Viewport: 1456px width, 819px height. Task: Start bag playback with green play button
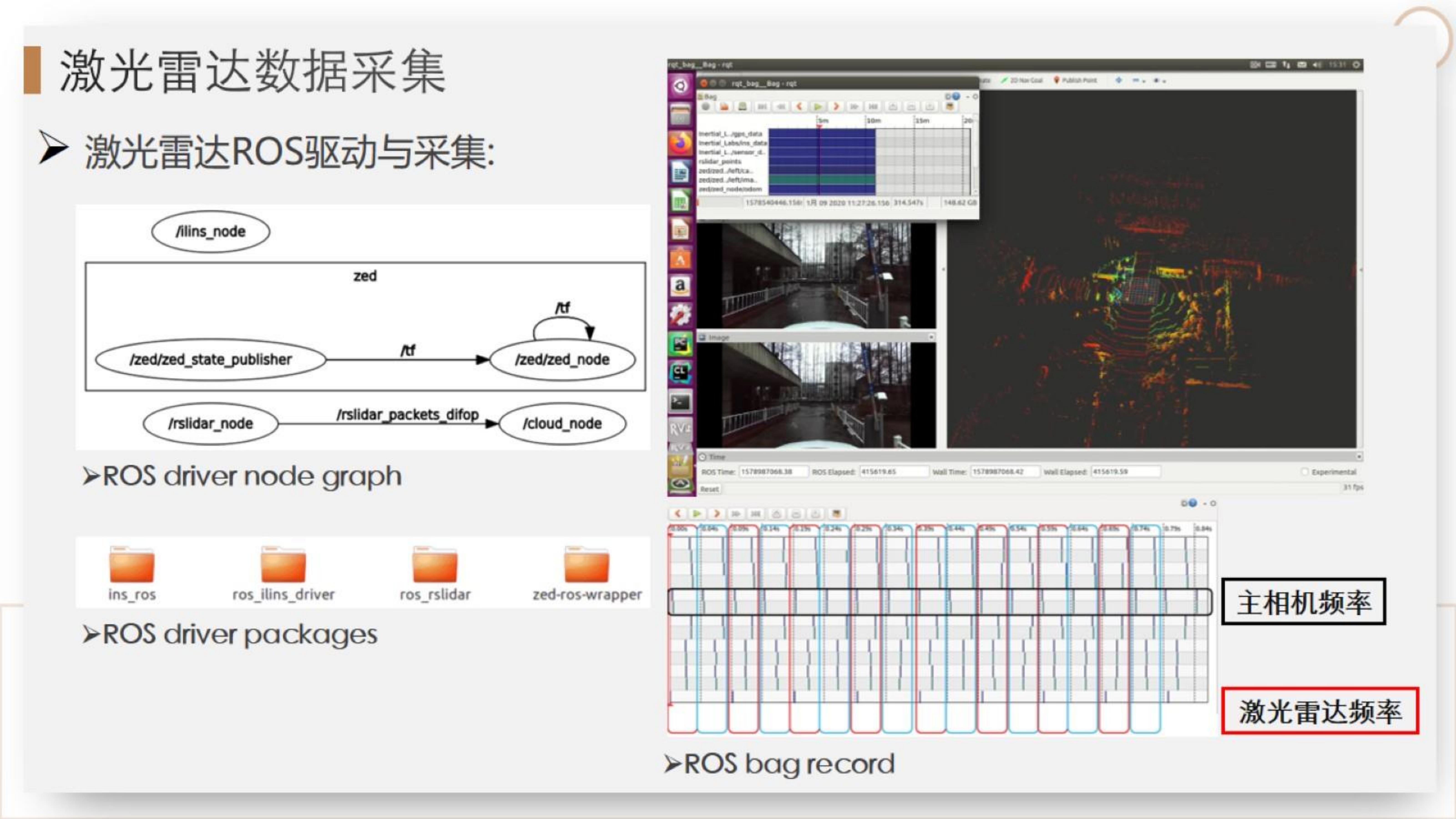pos(817,107)
